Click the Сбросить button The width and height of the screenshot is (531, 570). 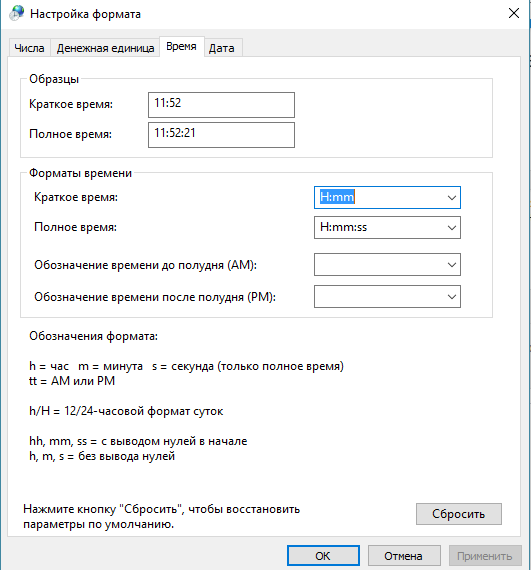tap(459, 514)
